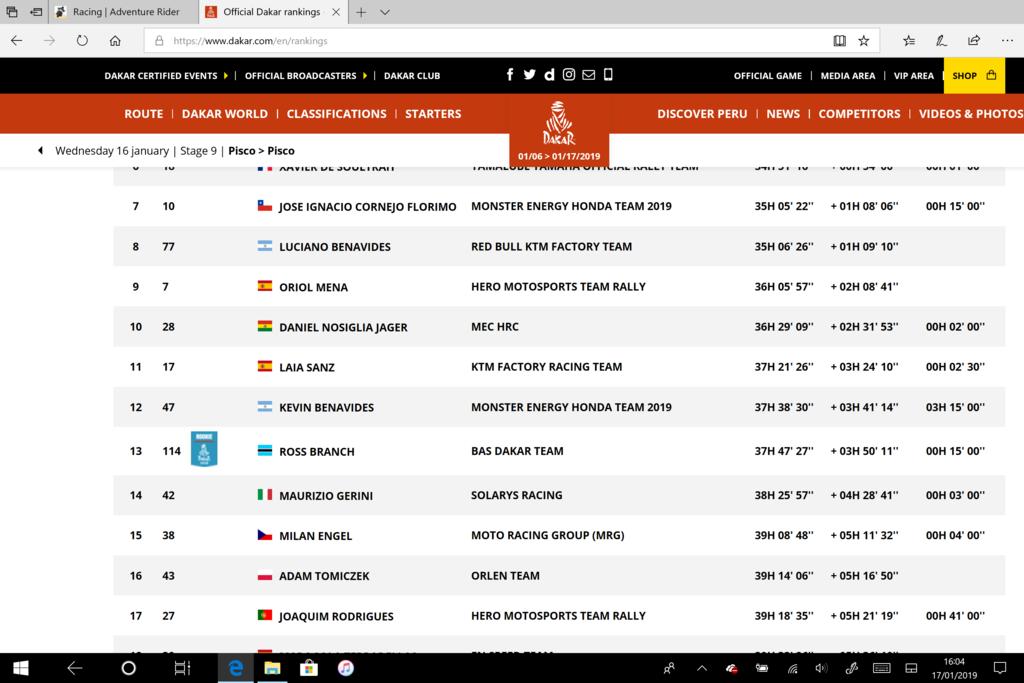1024x683 pixels.
Task: Open the Dakar Twitter icon
Action: tap(530, 74)
